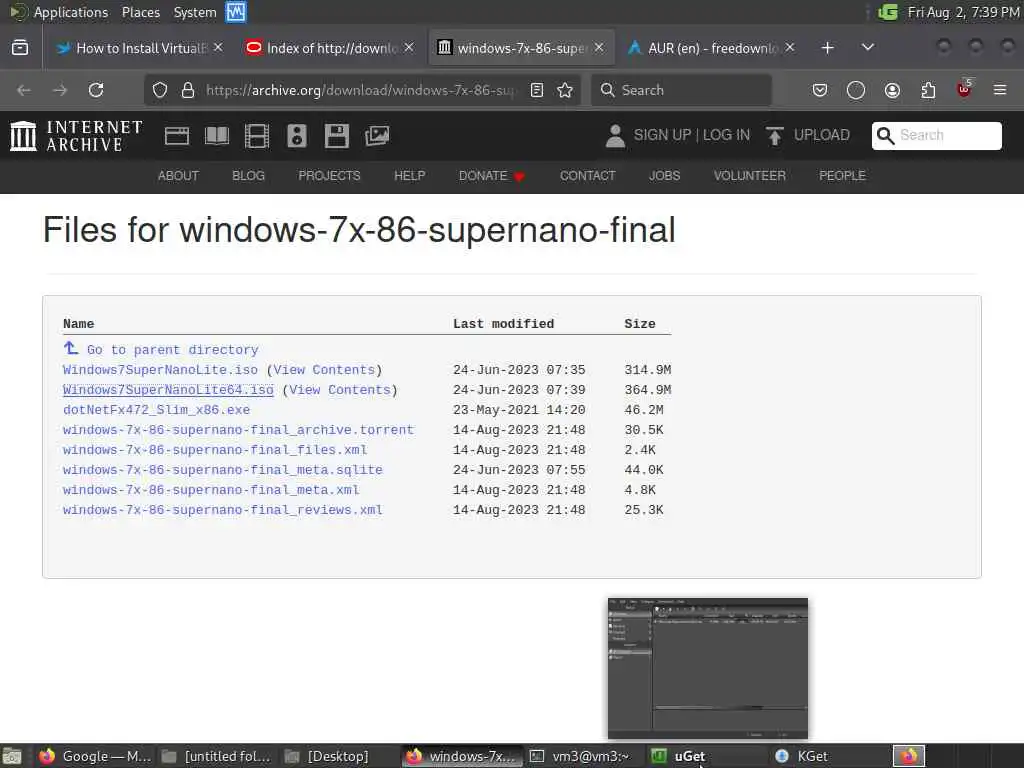Image resolution: width=1024 pixels, height=768 pixels.
Task: Click the Upload arrow icon
Action: point(775,136)
